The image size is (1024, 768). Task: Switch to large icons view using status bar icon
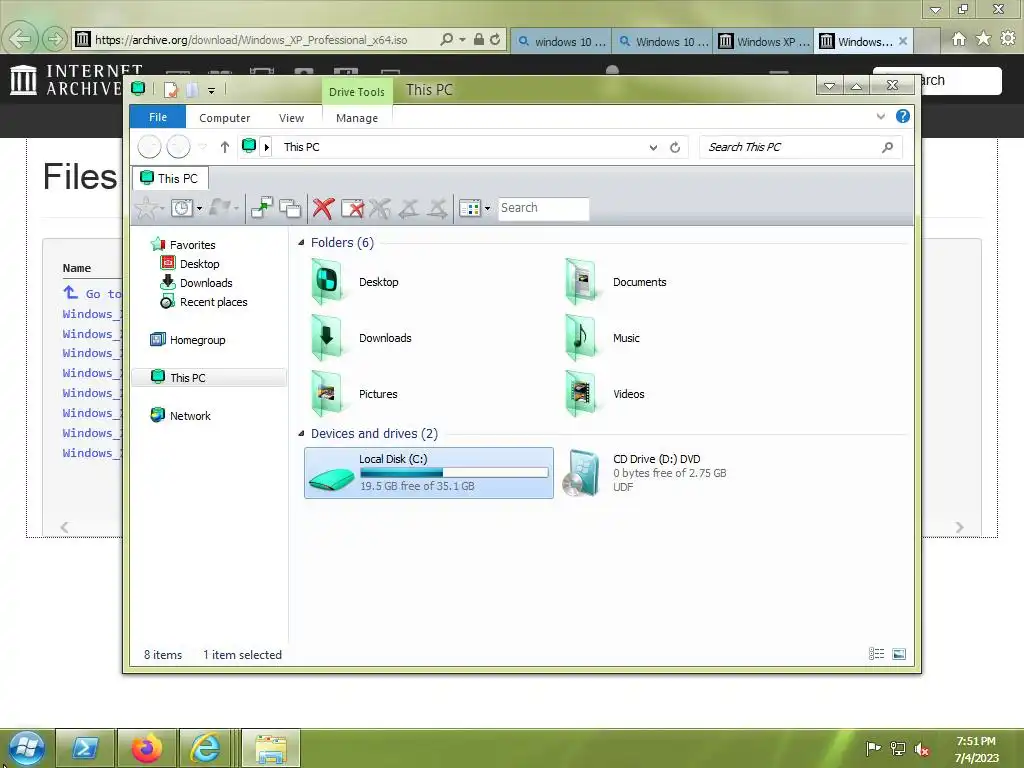coord(899,654)
